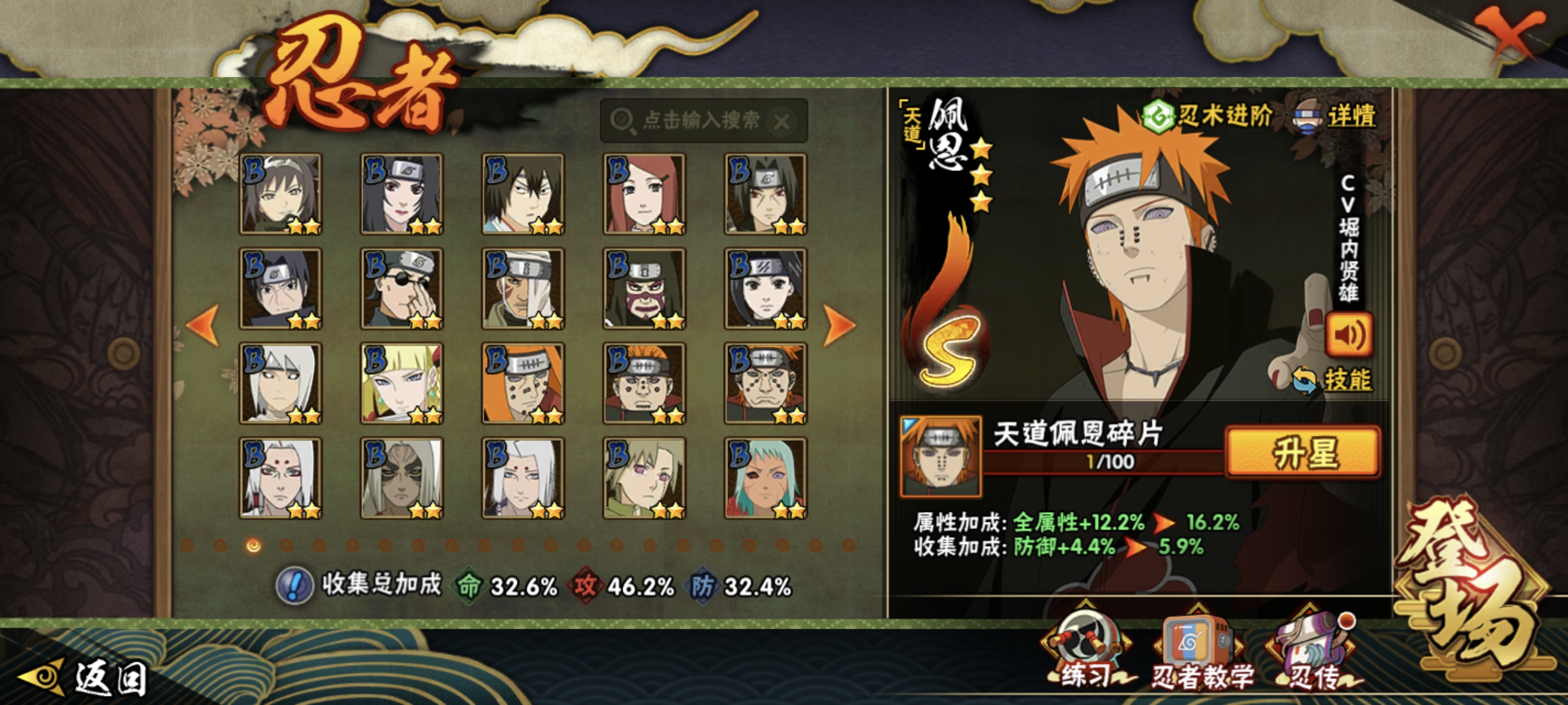This screenshot has height=705, width=1568.
Task: Go to previous ninja page arrow
Action: (x=203, y=325)
